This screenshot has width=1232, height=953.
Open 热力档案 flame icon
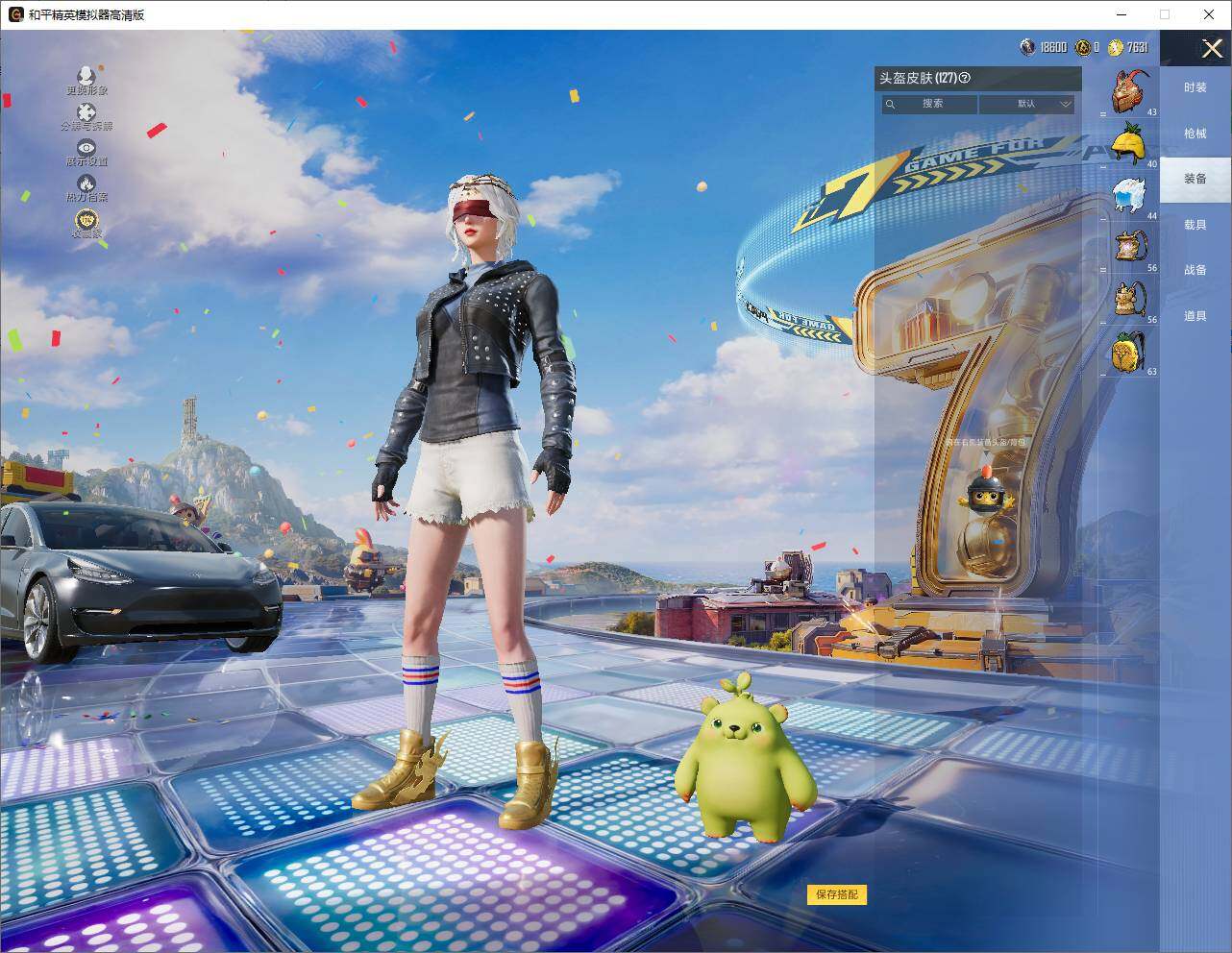coord(86,183)
